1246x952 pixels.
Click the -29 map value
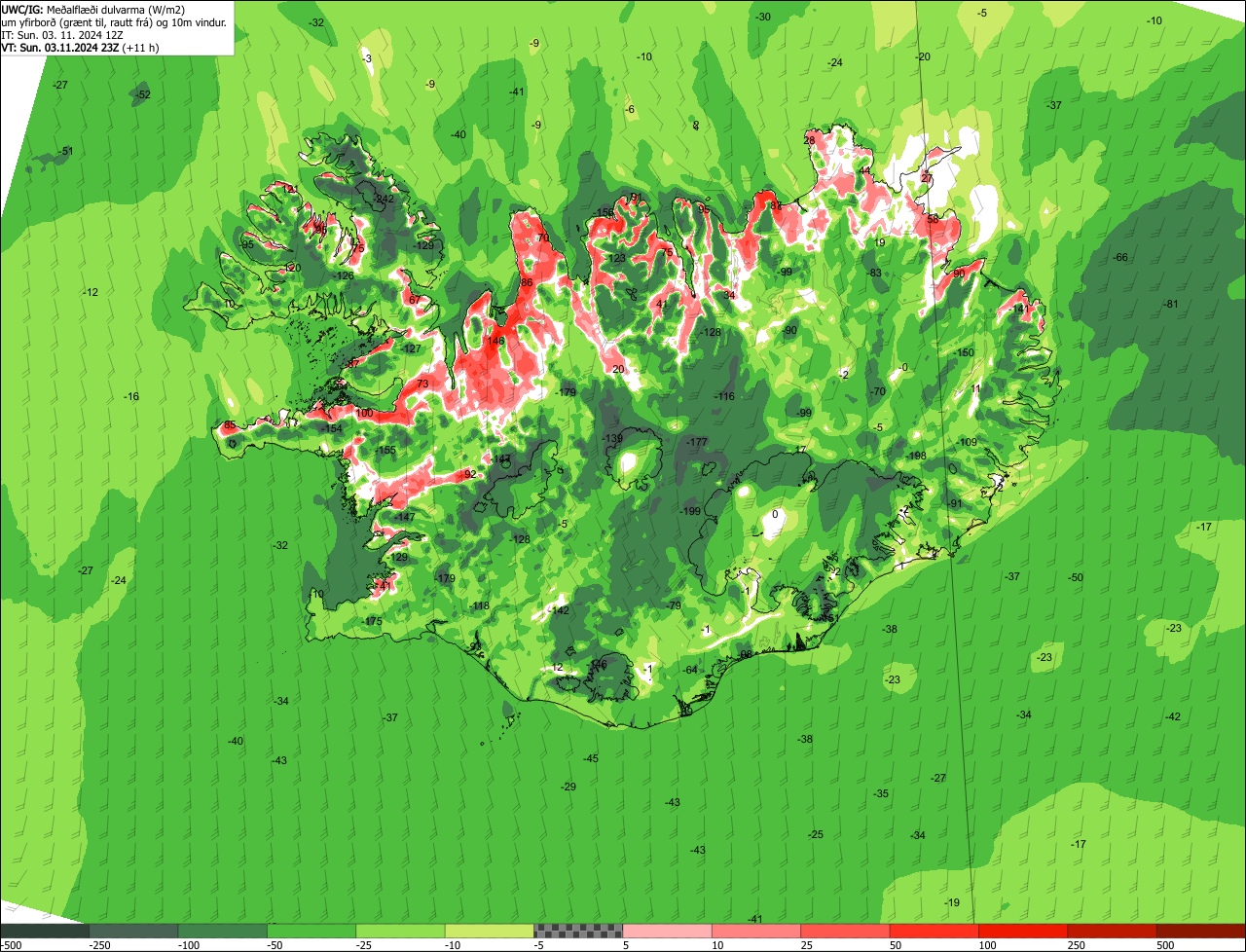point(568,787)
